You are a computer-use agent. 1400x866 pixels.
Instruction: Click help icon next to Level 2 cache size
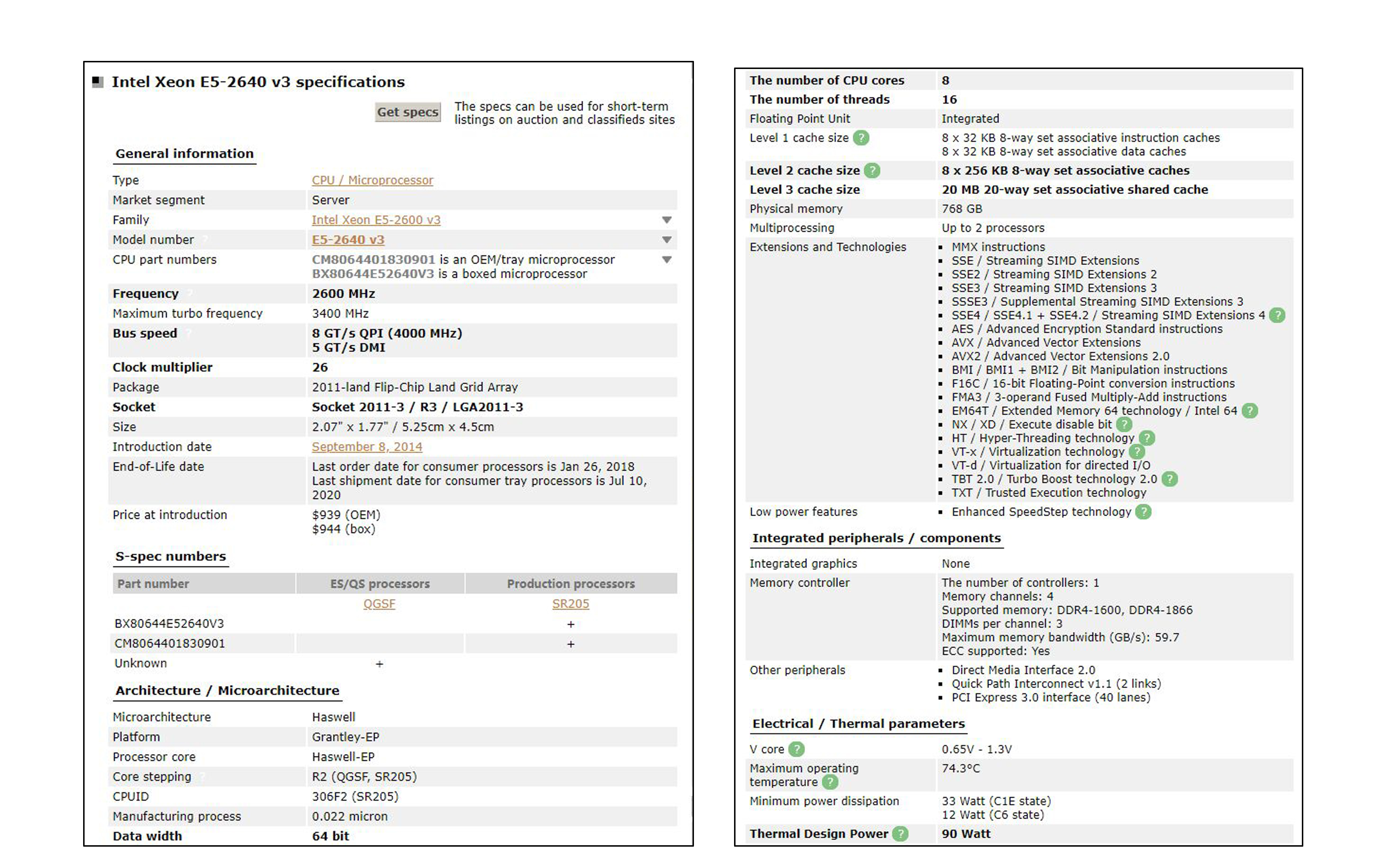point(871,171)
